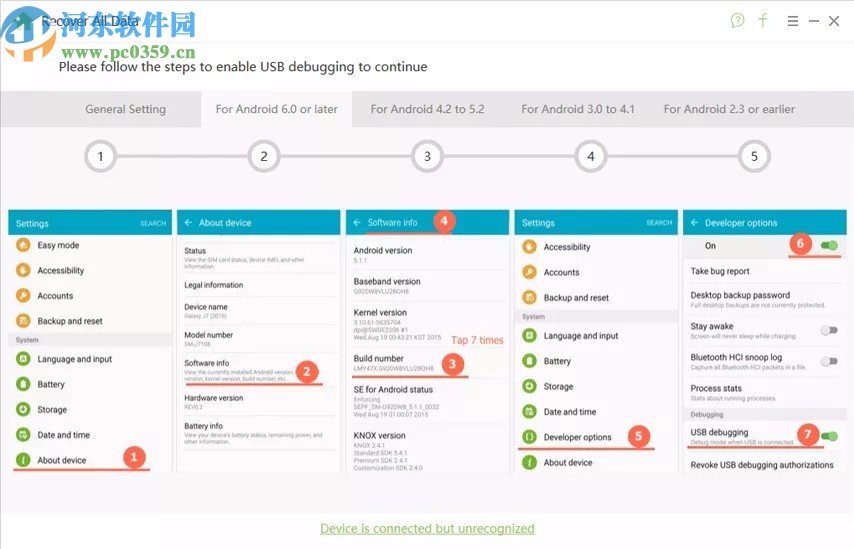Click Language and input icon in fourth screenshot
The image size is (854, 549).
(529, 336)
